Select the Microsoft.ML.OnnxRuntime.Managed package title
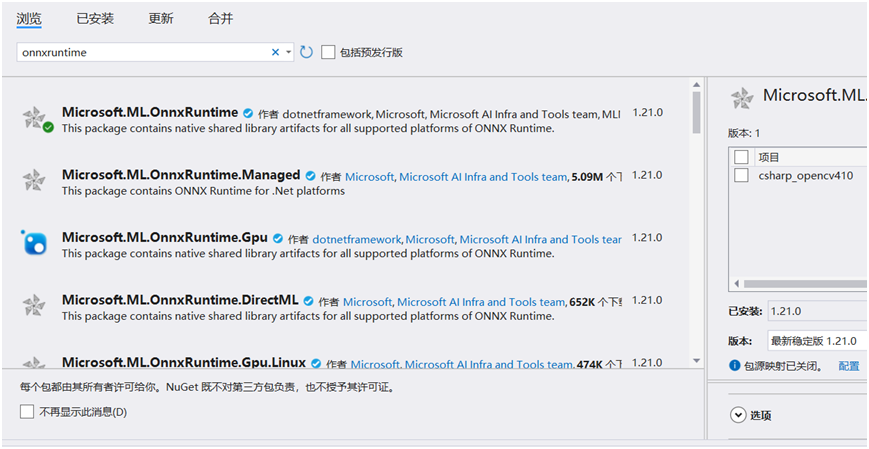The width and height of the screenshot is (869, 449). point(181,175)
